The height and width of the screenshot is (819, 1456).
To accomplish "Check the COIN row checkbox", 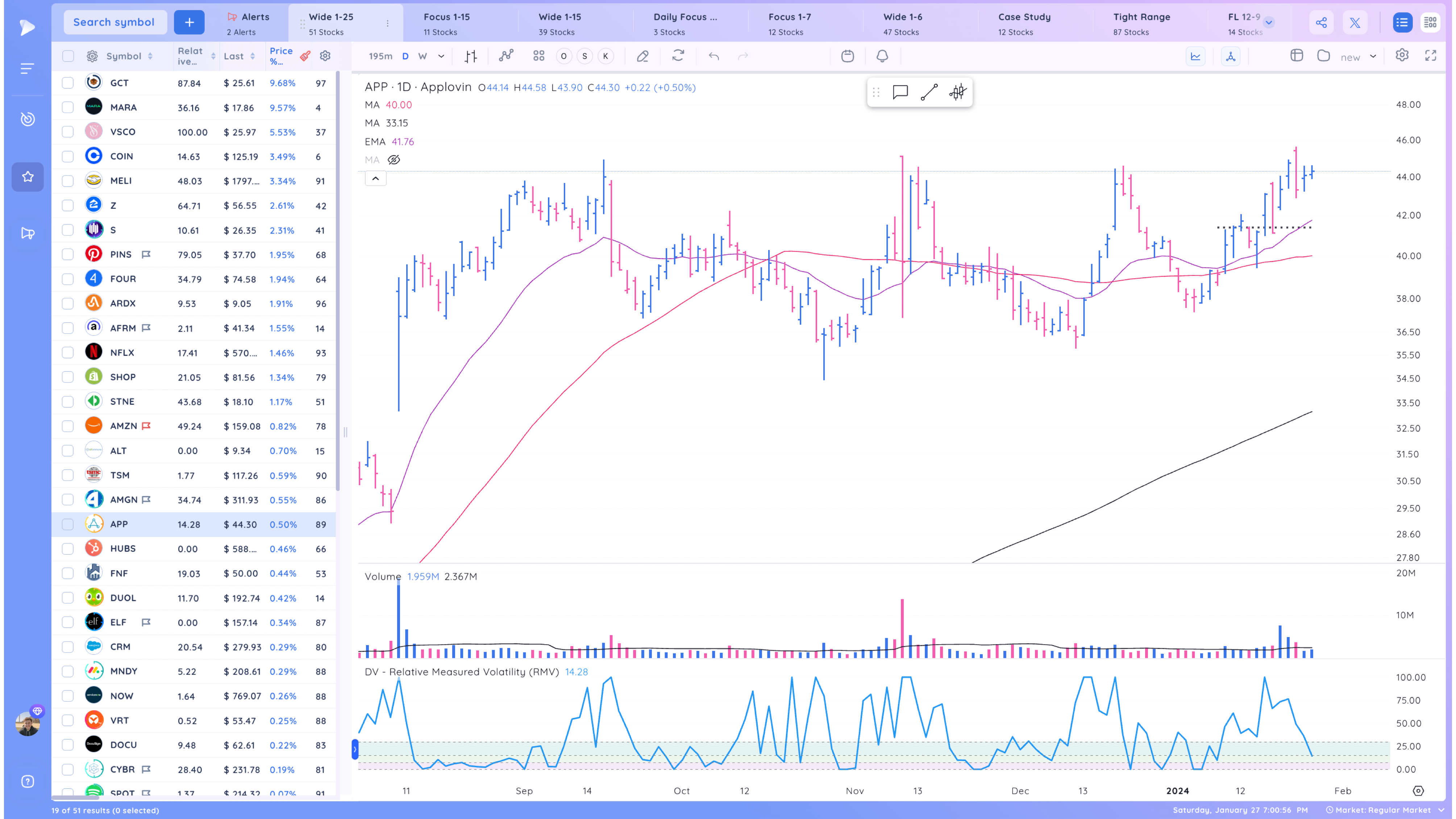I will (68, 157).
